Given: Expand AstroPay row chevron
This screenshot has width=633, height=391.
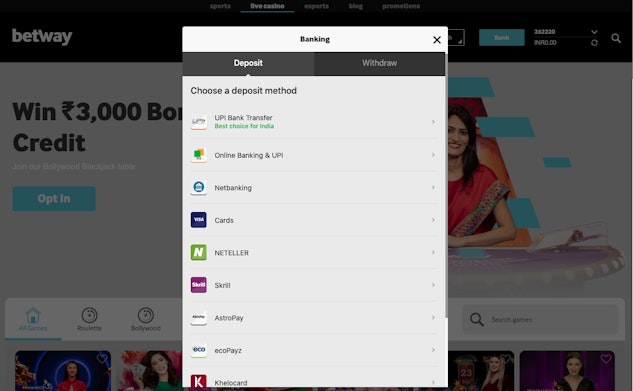Looking at the screenshot, I should (x=433, y=318).
